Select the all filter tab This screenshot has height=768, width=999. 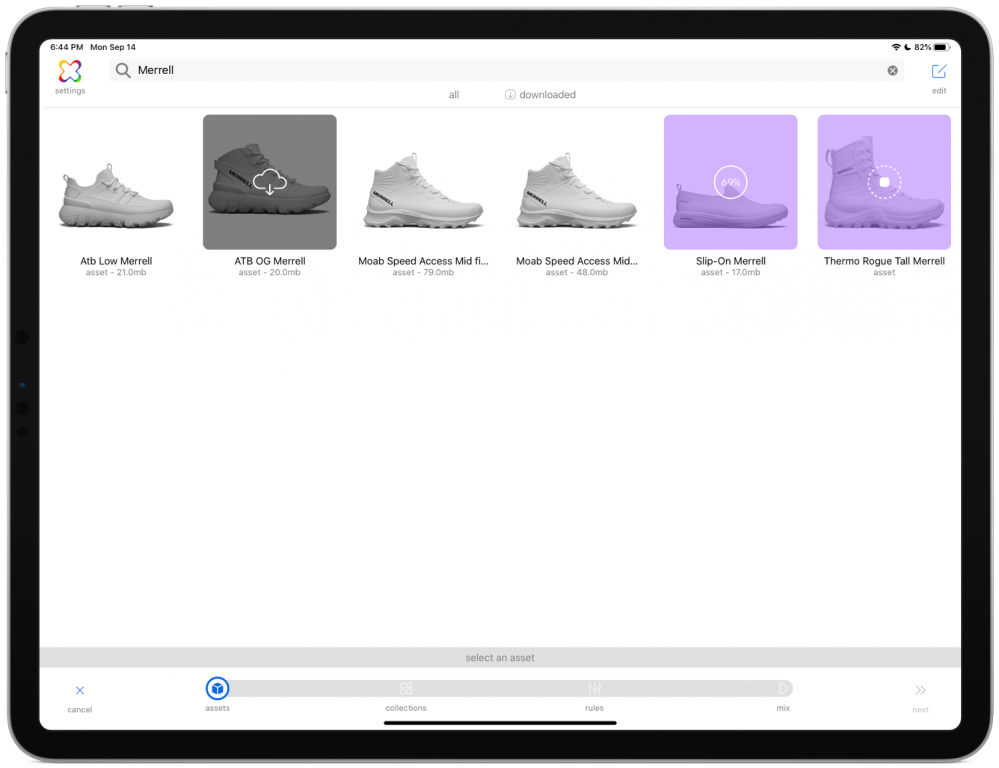[x=454, y=94]
